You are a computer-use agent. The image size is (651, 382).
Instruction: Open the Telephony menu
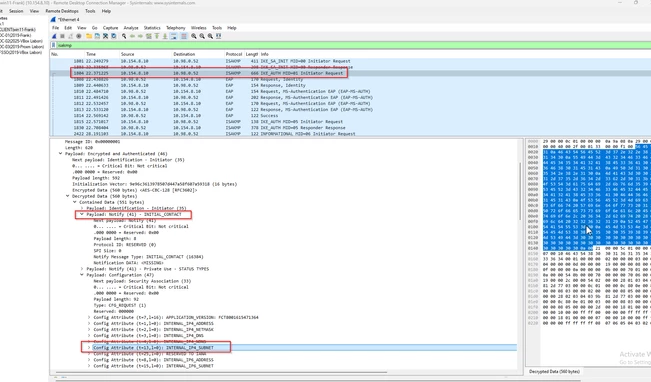(x=176, y=28)
